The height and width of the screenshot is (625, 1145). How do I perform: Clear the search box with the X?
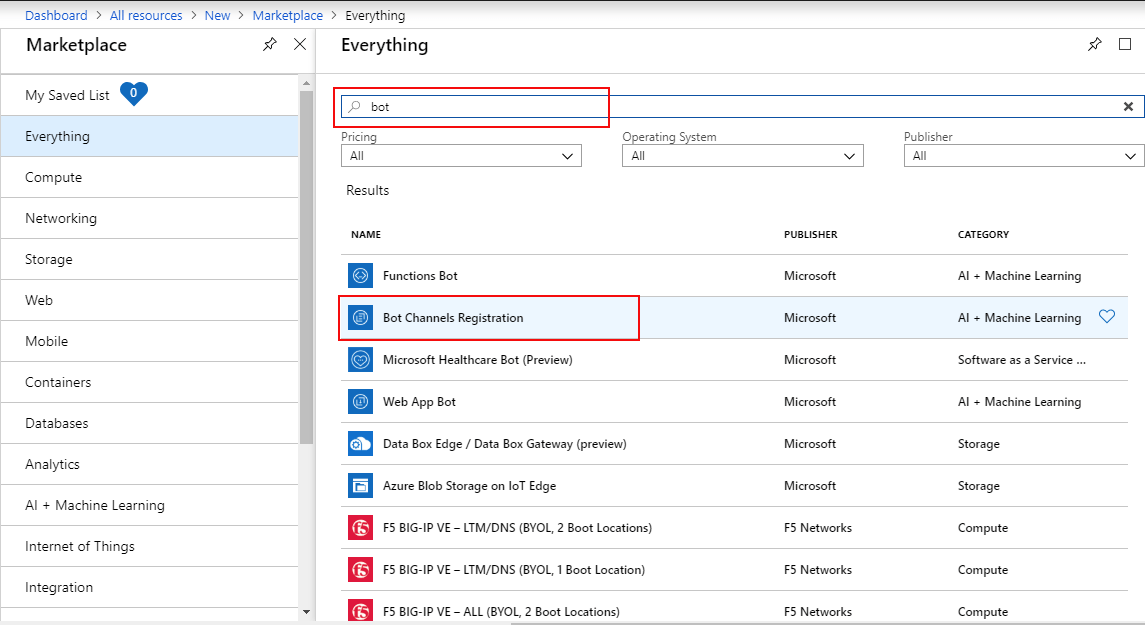[1128, 107]
